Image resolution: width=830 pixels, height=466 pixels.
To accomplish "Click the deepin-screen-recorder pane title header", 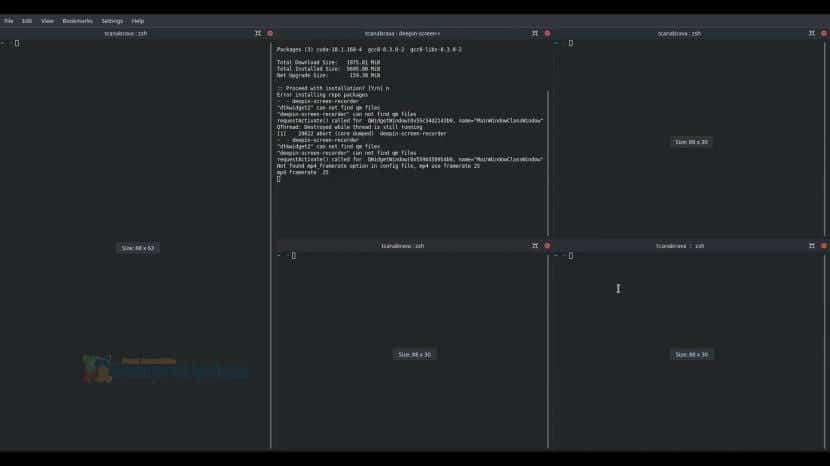I will click(x=402, y=33).
